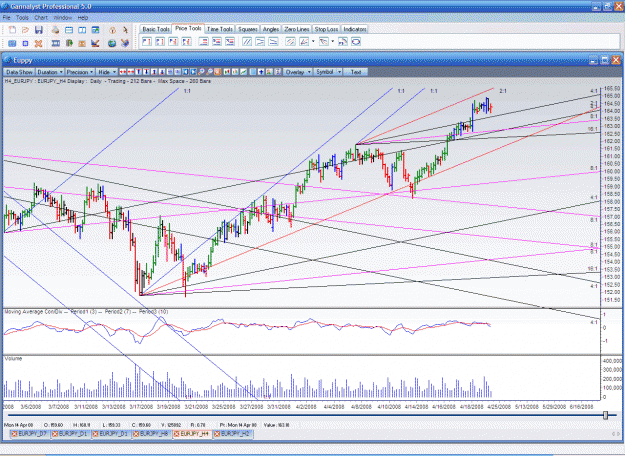Switch to the Zero Lines tab
The height and width of the screenshot is (456, 625).
coord(297,29)
